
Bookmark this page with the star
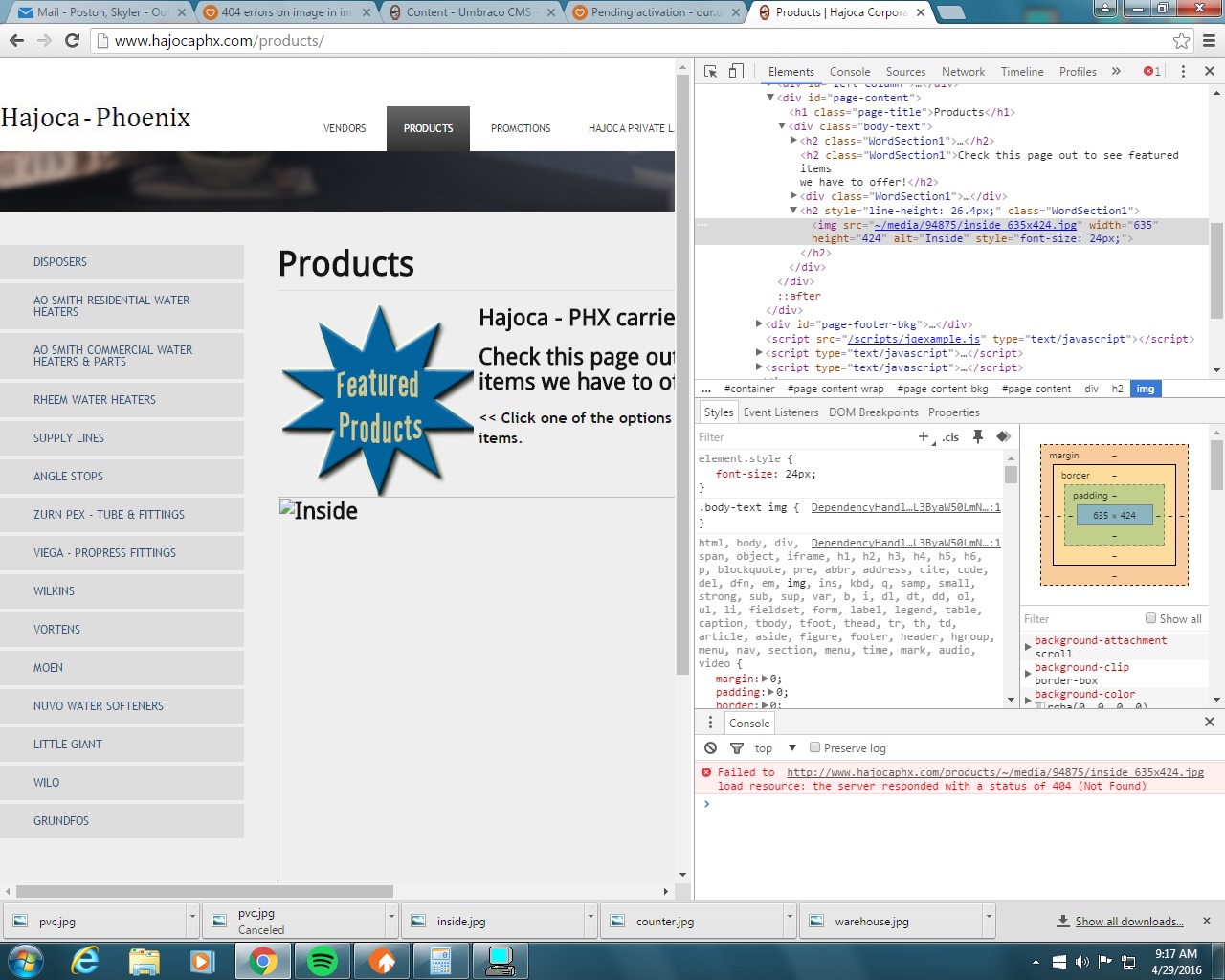tap(1181, 41)
